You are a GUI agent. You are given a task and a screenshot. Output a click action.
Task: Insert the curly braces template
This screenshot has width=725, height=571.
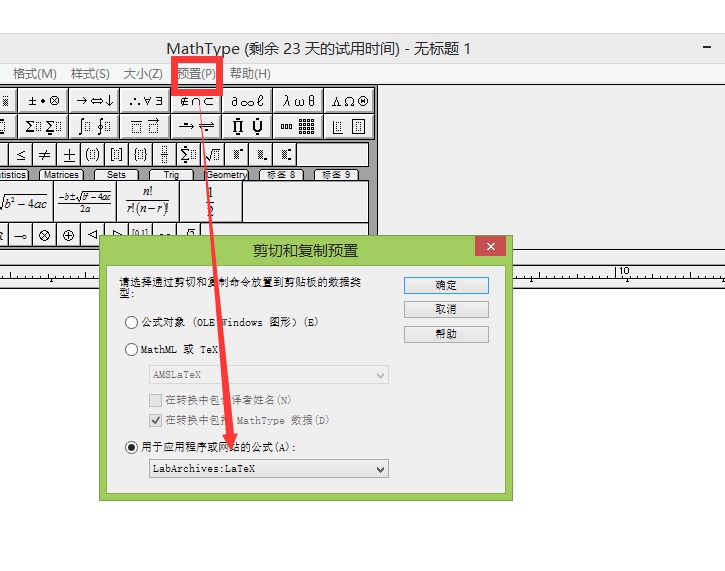click(141, 154)
